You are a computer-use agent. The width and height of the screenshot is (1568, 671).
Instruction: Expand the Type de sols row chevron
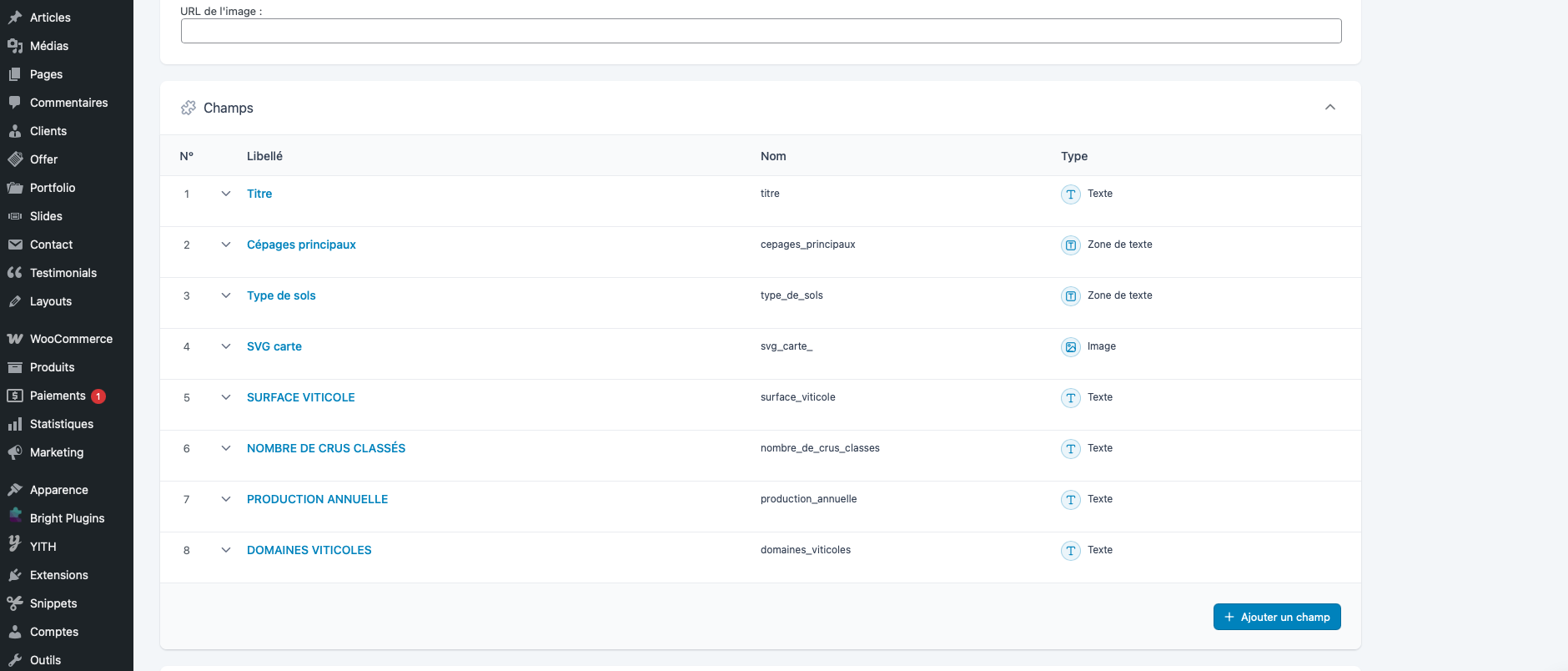[226, 295]
